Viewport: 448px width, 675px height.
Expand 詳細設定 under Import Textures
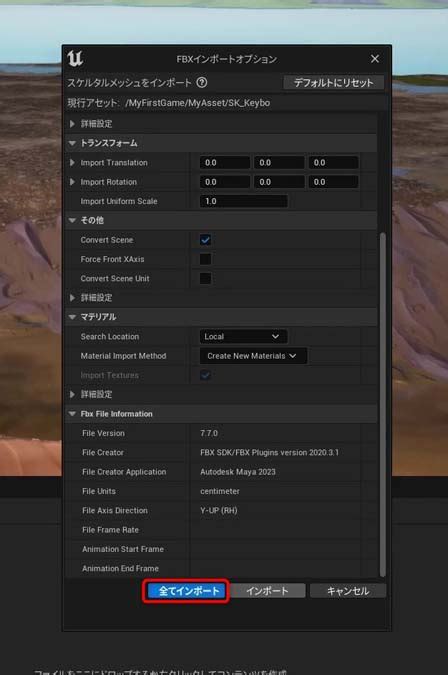click(72, 394)
